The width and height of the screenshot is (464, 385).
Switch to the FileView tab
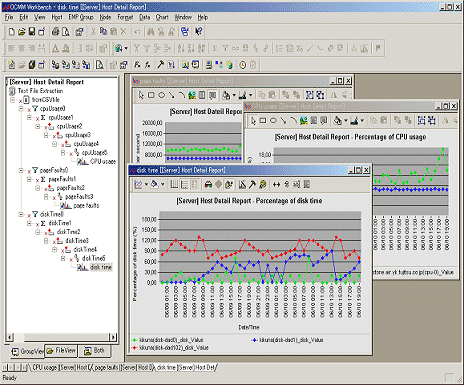(x=61, y=351)
